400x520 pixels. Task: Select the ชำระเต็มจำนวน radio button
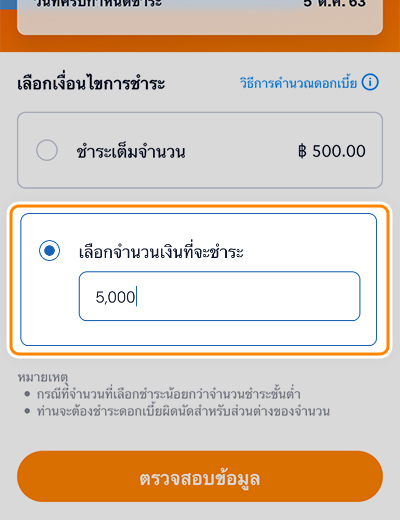point(47,150)
